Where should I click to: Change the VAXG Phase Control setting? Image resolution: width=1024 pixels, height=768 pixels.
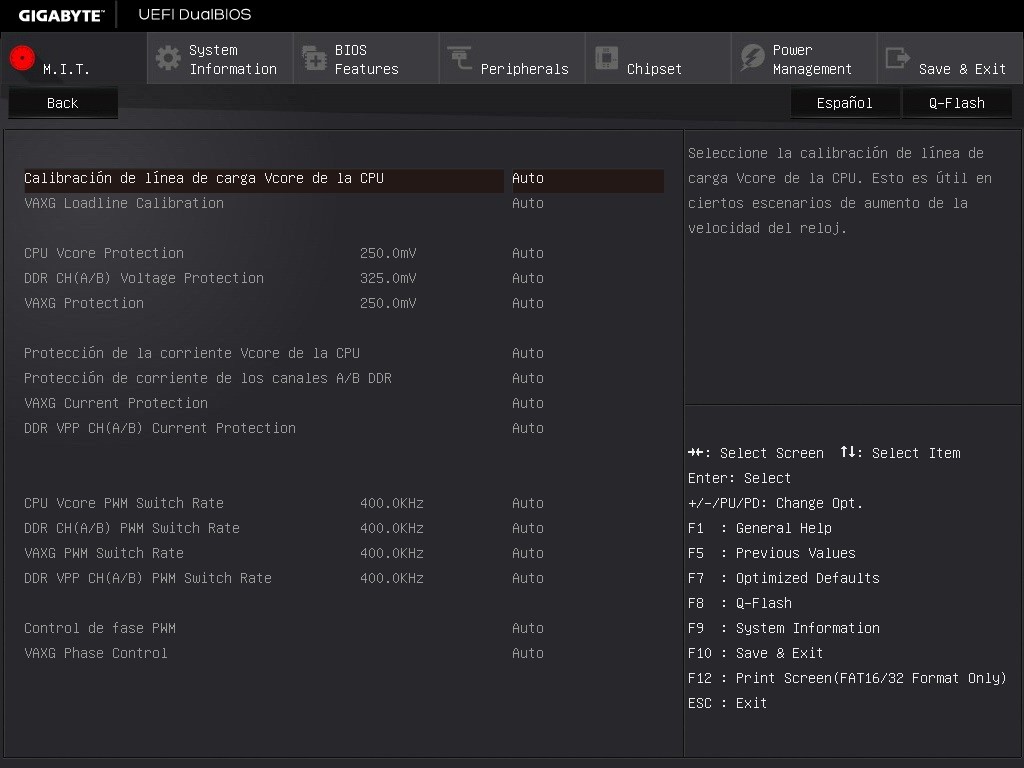528,653
